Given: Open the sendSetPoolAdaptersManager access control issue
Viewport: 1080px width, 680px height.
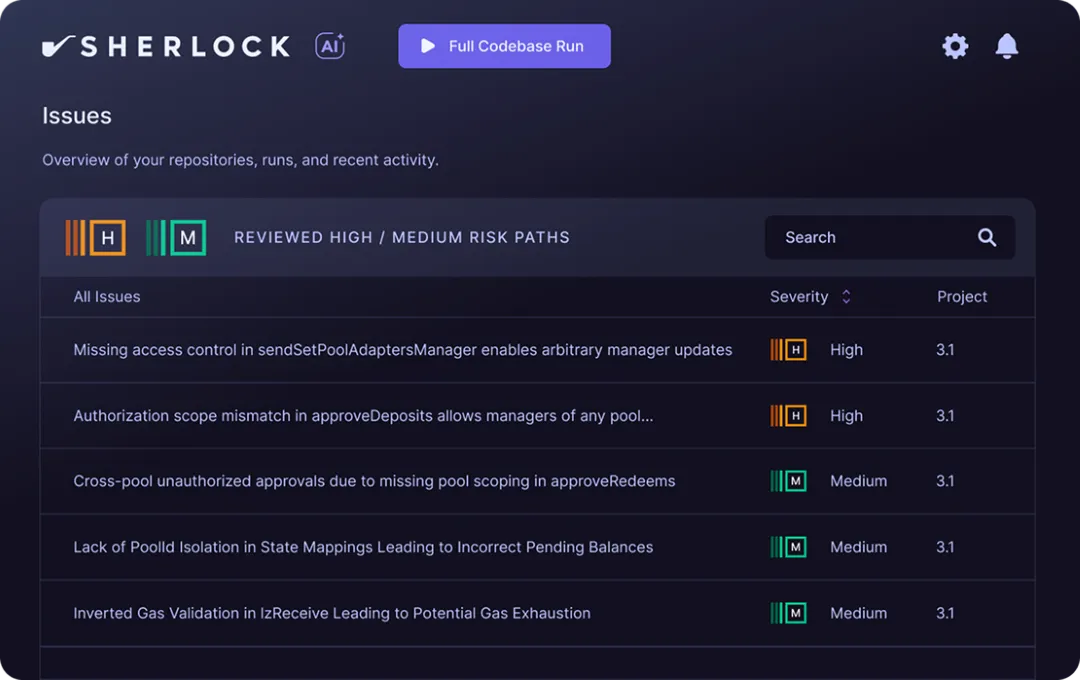Looking at the screenshot, I should tap(403, 350).
